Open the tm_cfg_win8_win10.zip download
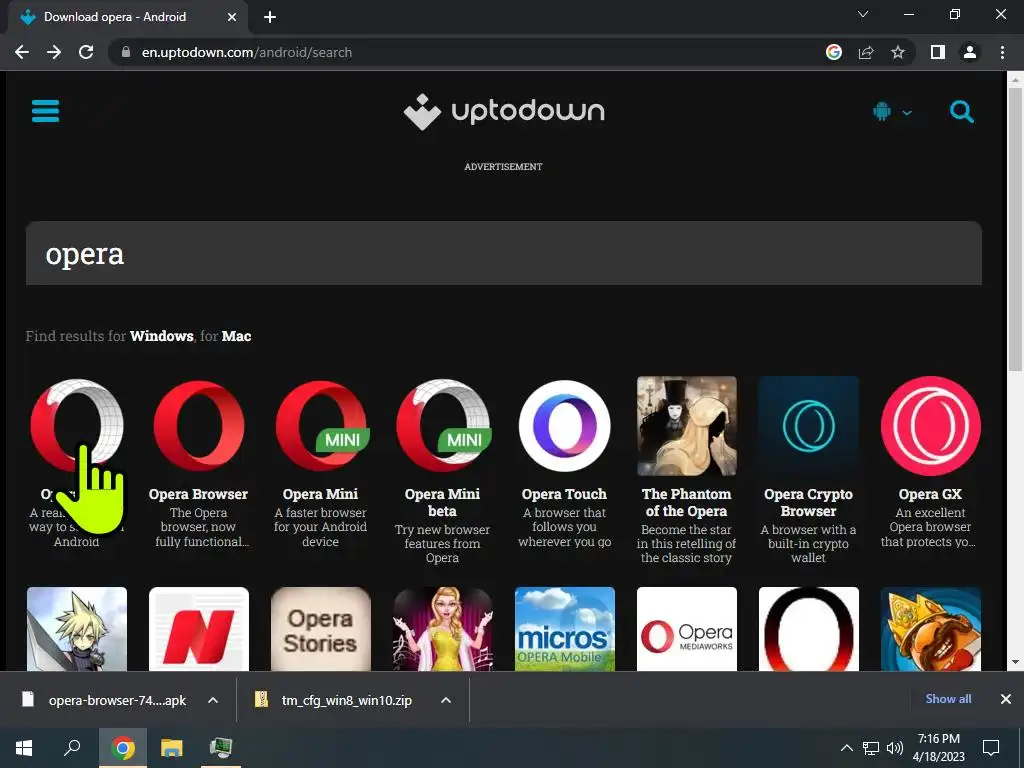1024x768 pixels. [334, 700]
